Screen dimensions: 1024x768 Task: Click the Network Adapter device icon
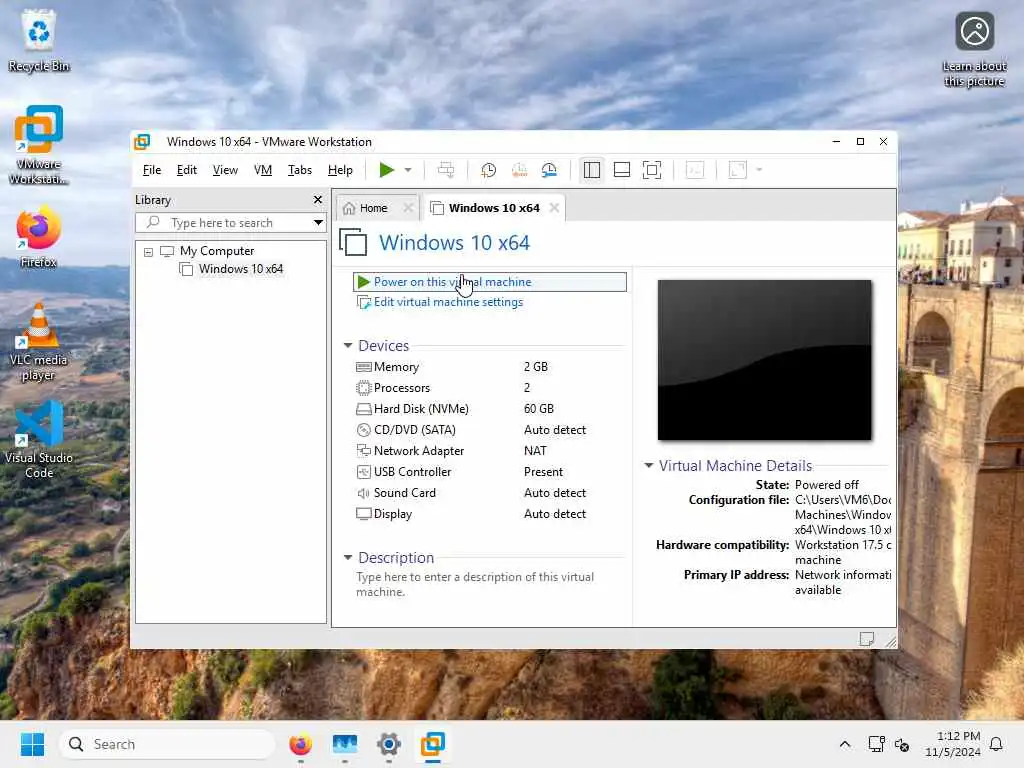pos(364,451)
